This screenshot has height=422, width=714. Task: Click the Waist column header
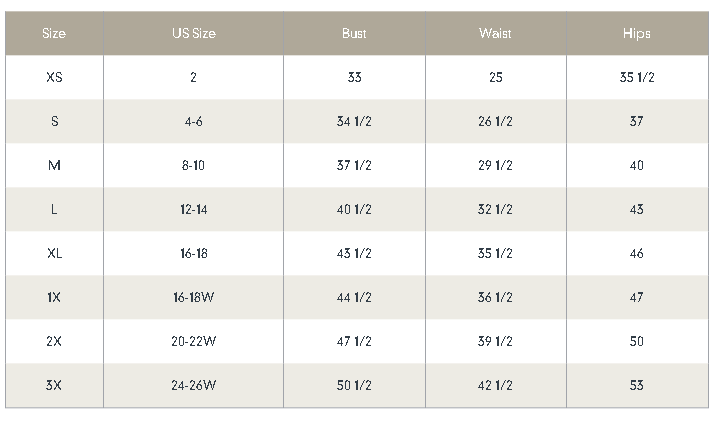pyautogui.click(x=495, y=33)
